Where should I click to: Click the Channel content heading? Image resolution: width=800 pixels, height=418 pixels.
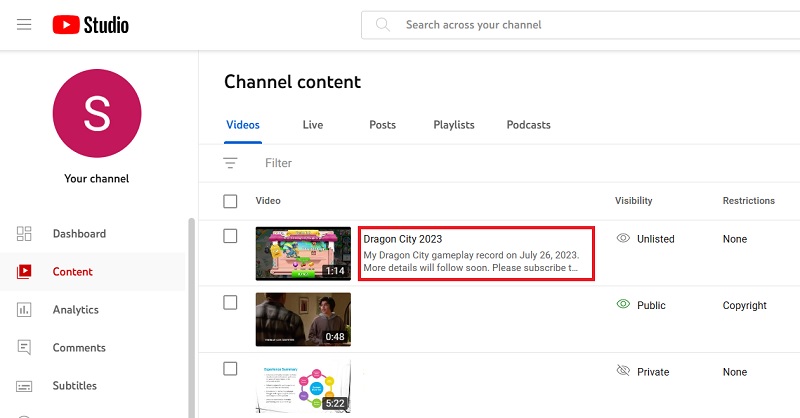pos(292,82)
